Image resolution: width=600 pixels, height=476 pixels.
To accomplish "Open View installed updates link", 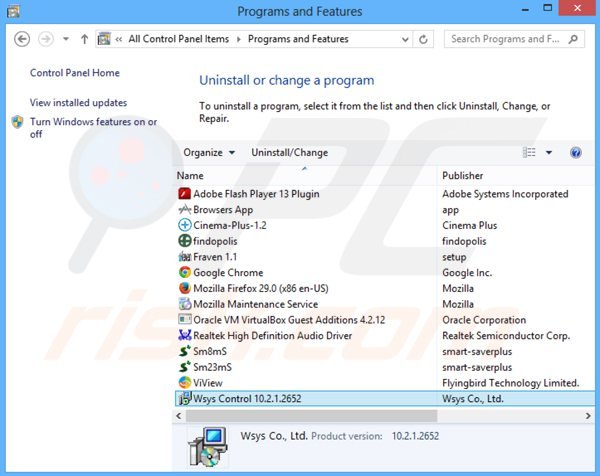I will [78, 103].
